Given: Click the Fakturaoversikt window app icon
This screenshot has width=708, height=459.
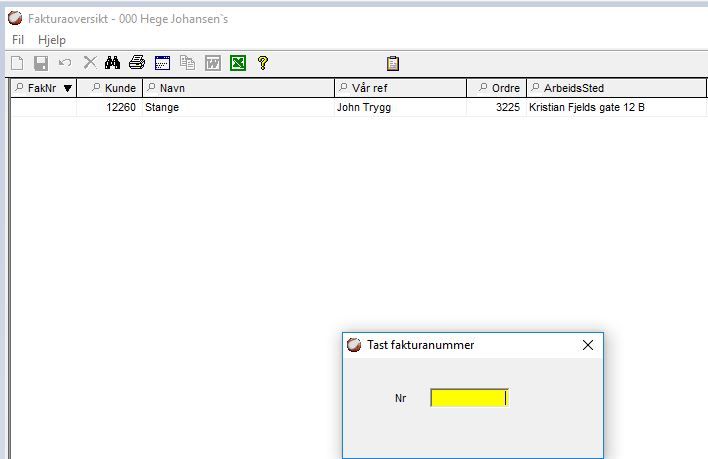Looking at the screenshot, I should click(x=15, y=18).
